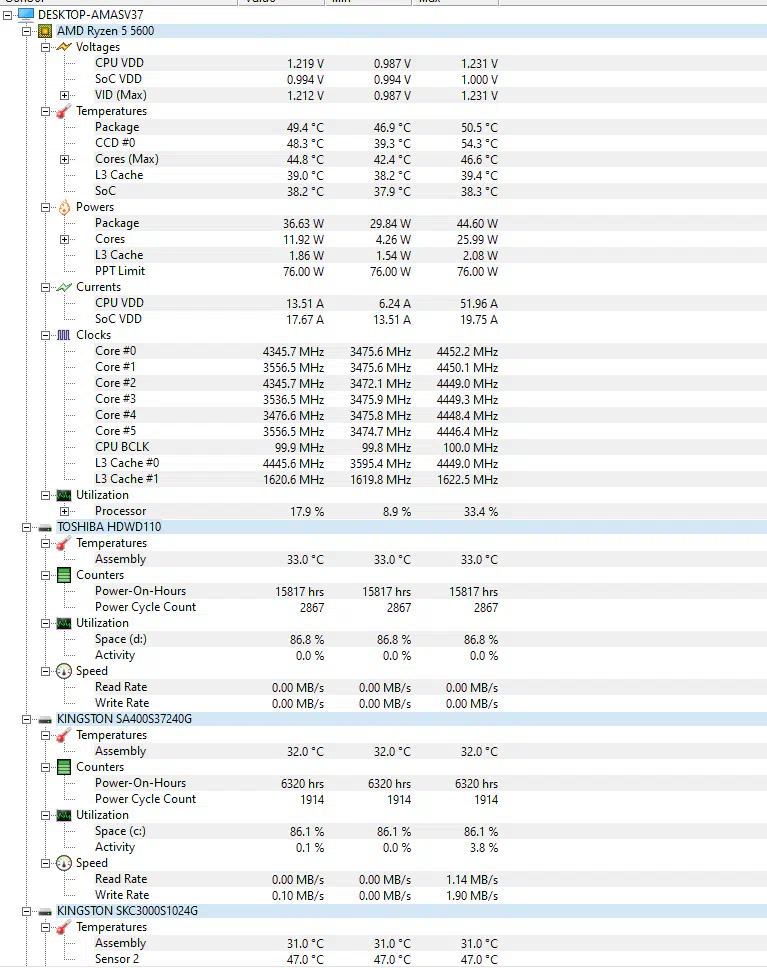Select the SoC VDD voltage row label
The image size is (767, 968).
[118, 79]
